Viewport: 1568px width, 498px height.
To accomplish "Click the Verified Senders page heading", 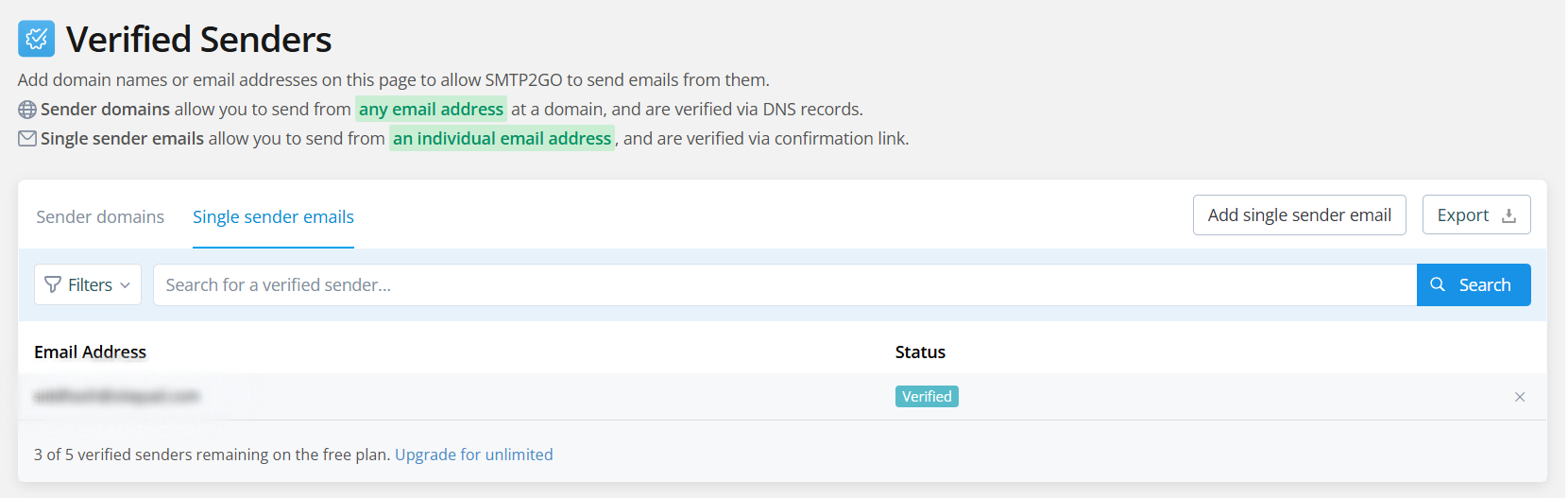I will 198,40.
